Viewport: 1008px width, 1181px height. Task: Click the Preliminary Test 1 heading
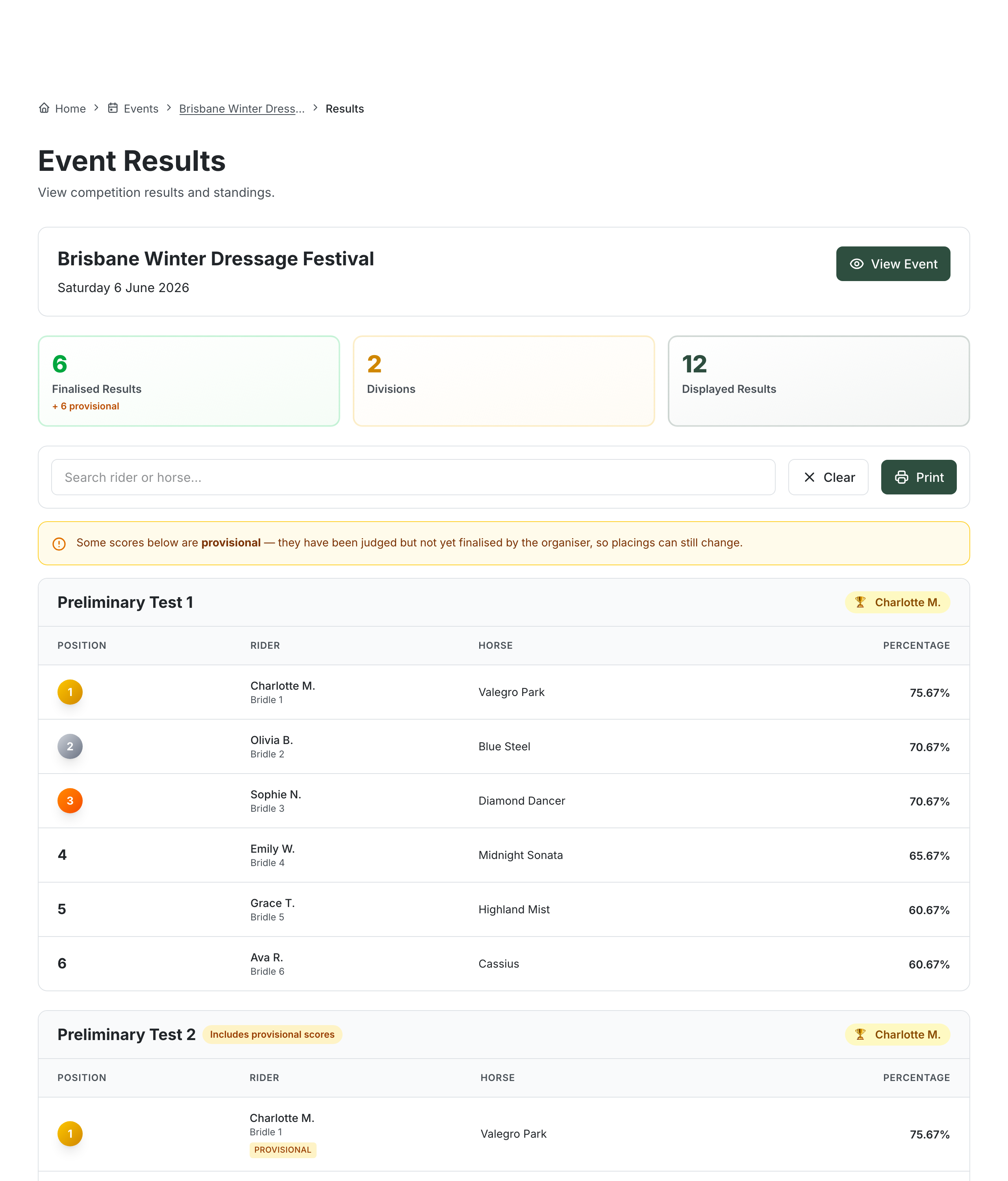[126, 602]
